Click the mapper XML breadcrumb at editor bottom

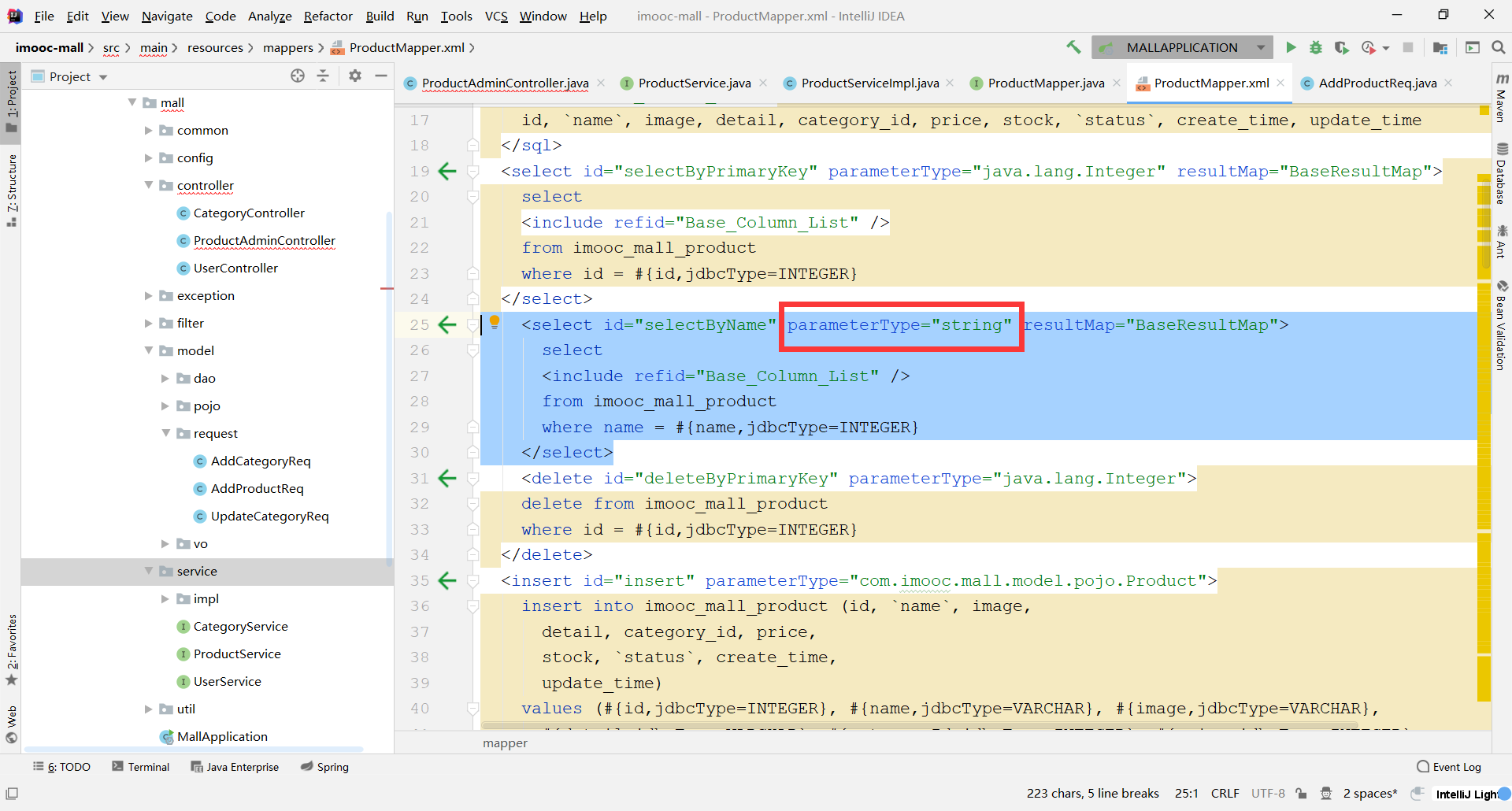click(x=505, y=742)
